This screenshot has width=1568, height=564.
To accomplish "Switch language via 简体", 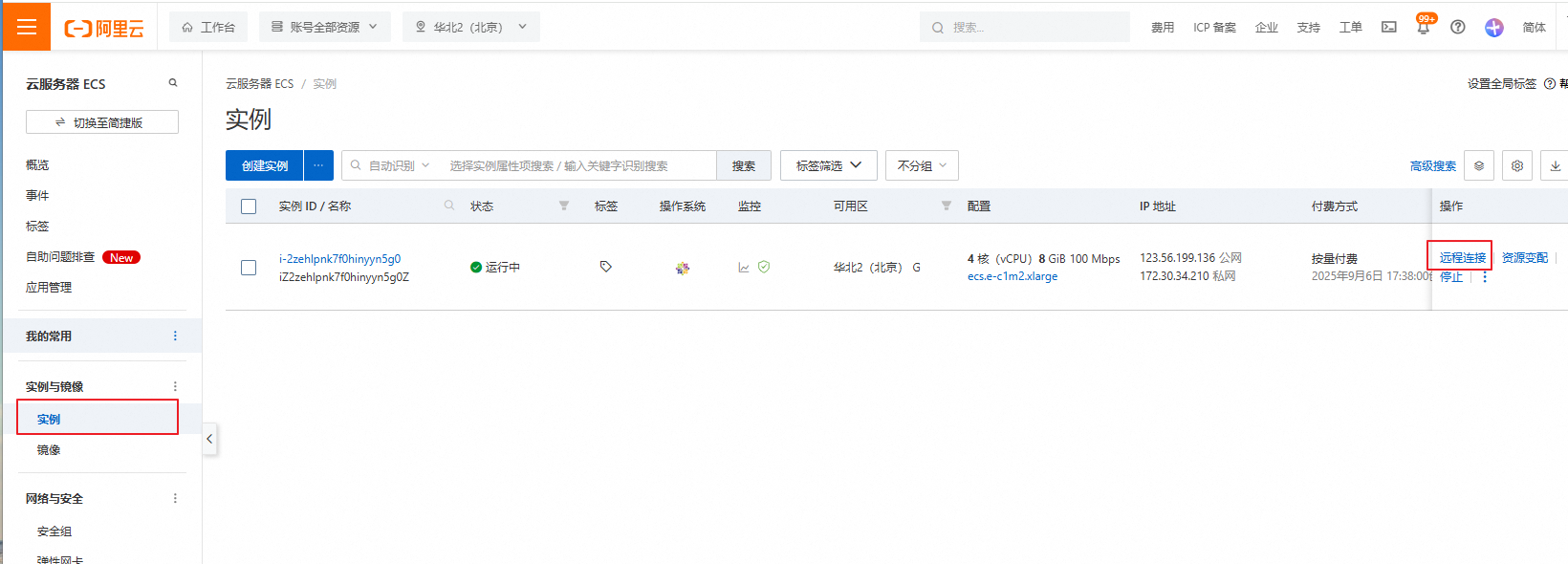I will (x=1535, y=28).
